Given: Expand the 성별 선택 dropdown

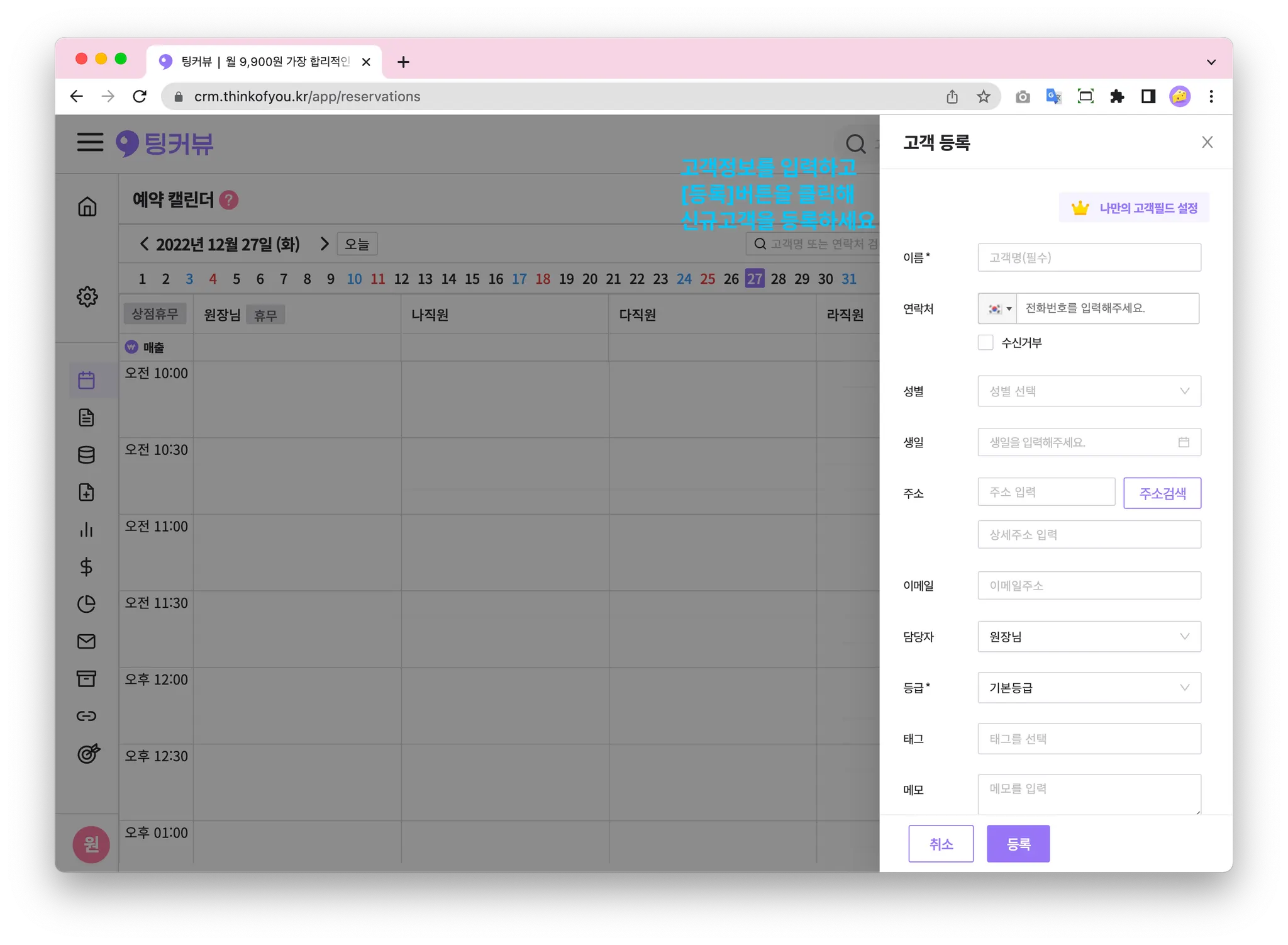Looking at the screenshot, I should point(1089,391).
